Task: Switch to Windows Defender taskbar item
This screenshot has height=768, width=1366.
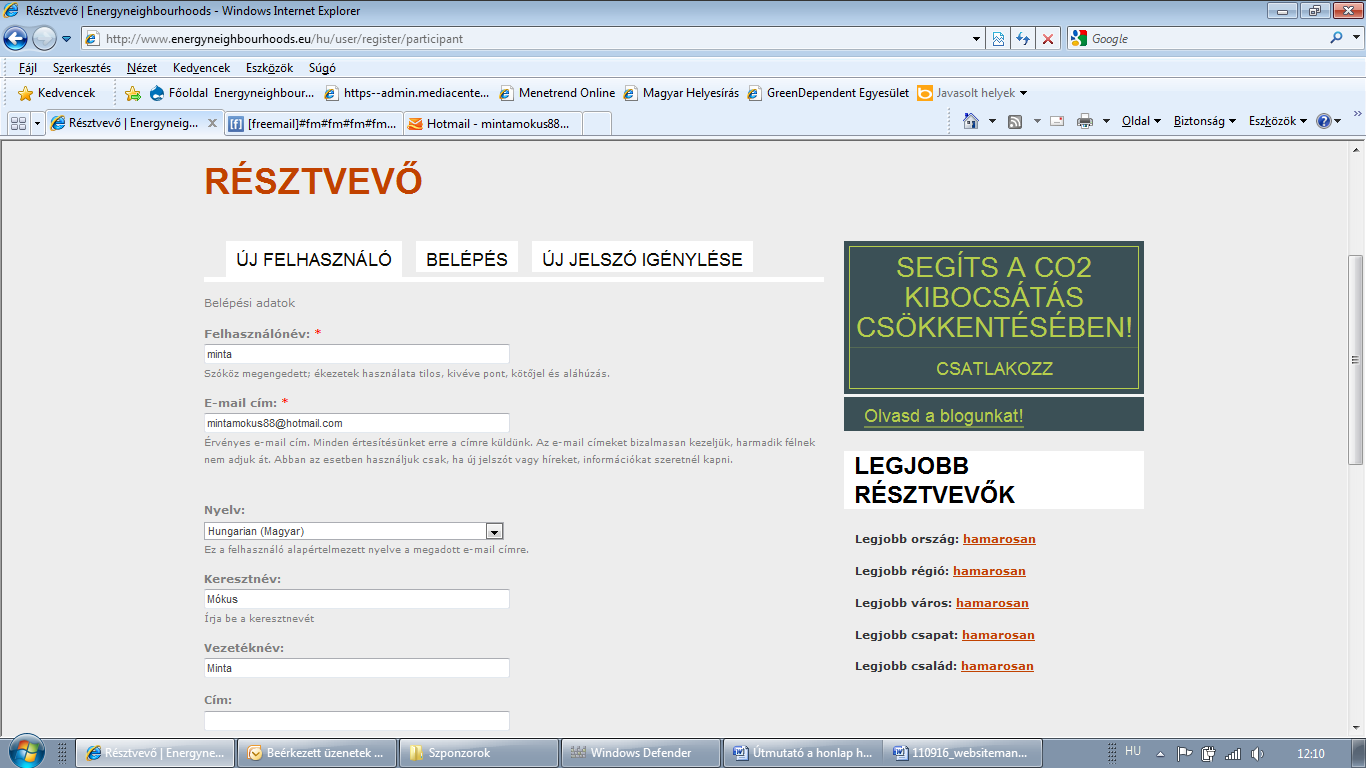Action: tap(640, 753)
